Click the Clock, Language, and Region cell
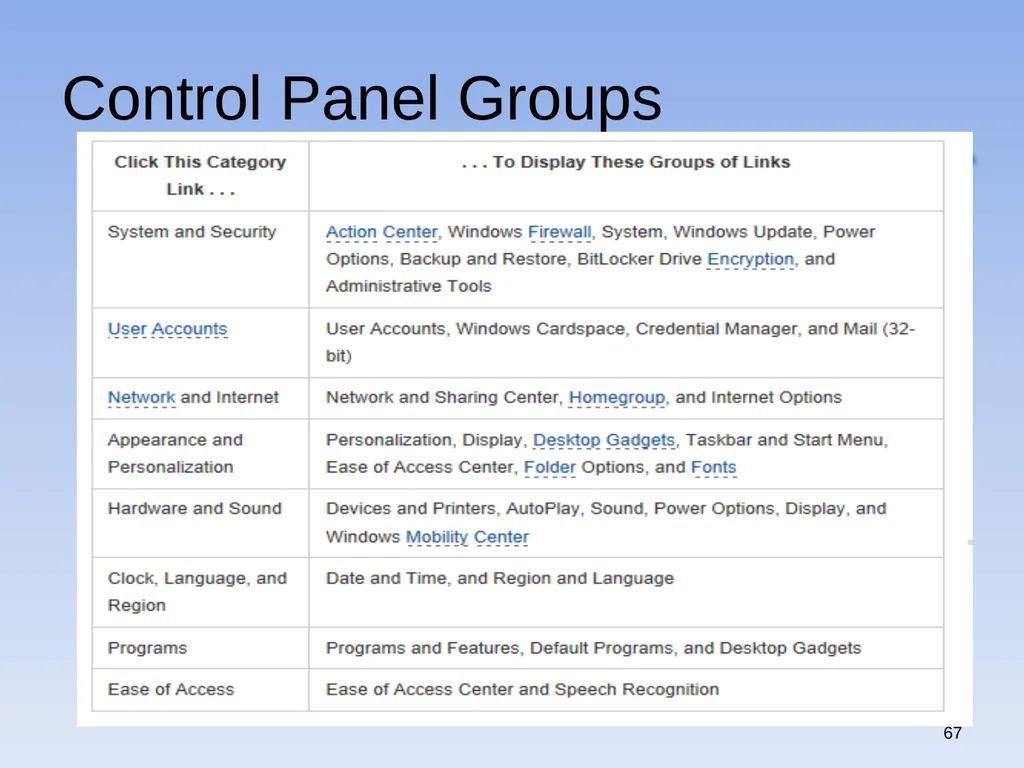 (200, 592)
